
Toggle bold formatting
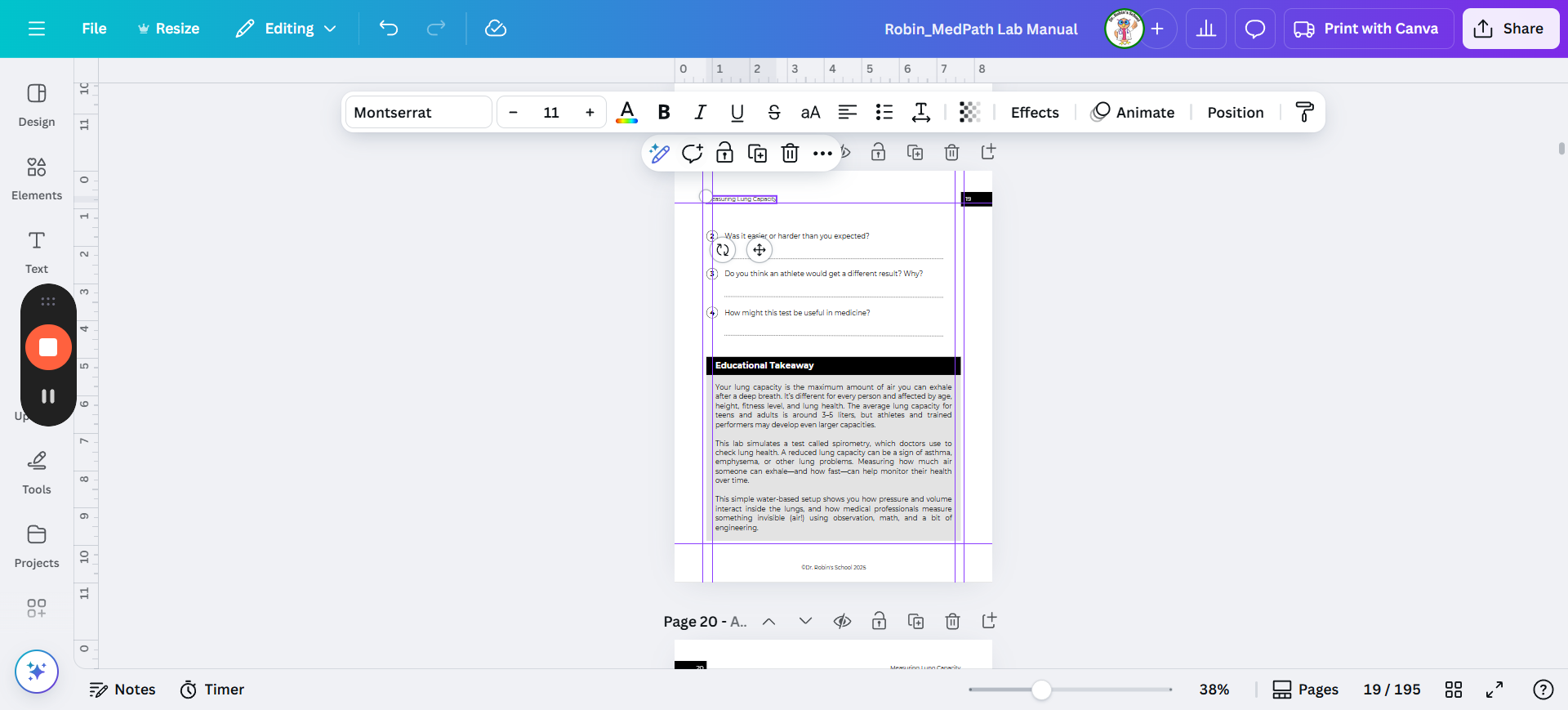tap(664, 112)
